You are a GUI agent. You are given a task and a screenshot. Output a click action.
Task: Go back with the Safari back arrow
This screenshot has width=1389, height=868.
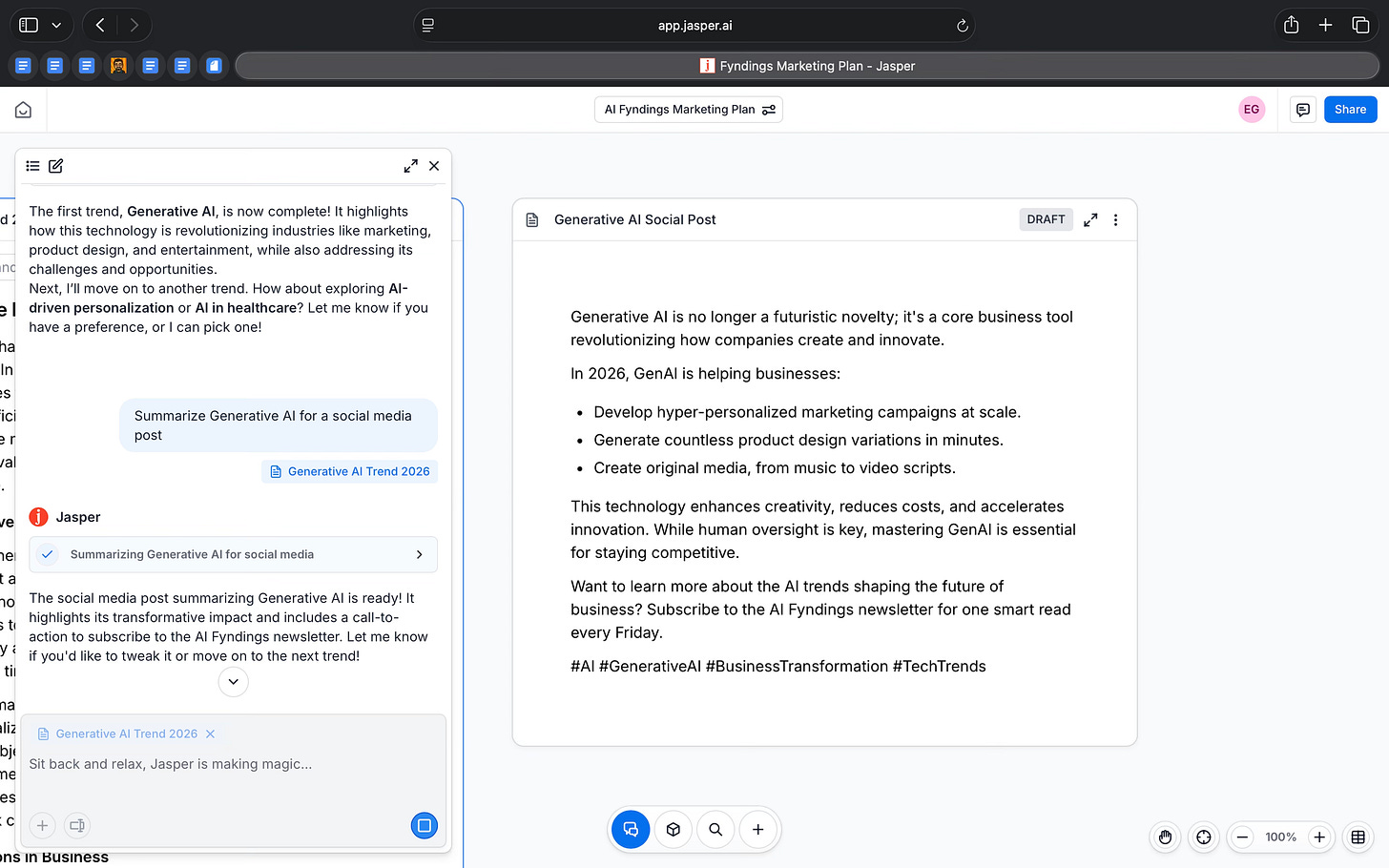100,26
